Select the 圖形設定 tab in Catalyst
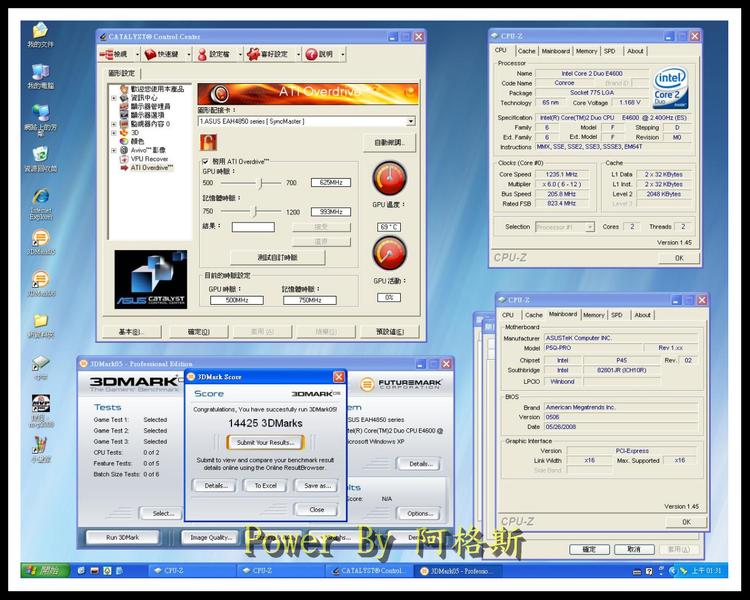The width and height of the screenshot is (750, 600). pos(121,73)
